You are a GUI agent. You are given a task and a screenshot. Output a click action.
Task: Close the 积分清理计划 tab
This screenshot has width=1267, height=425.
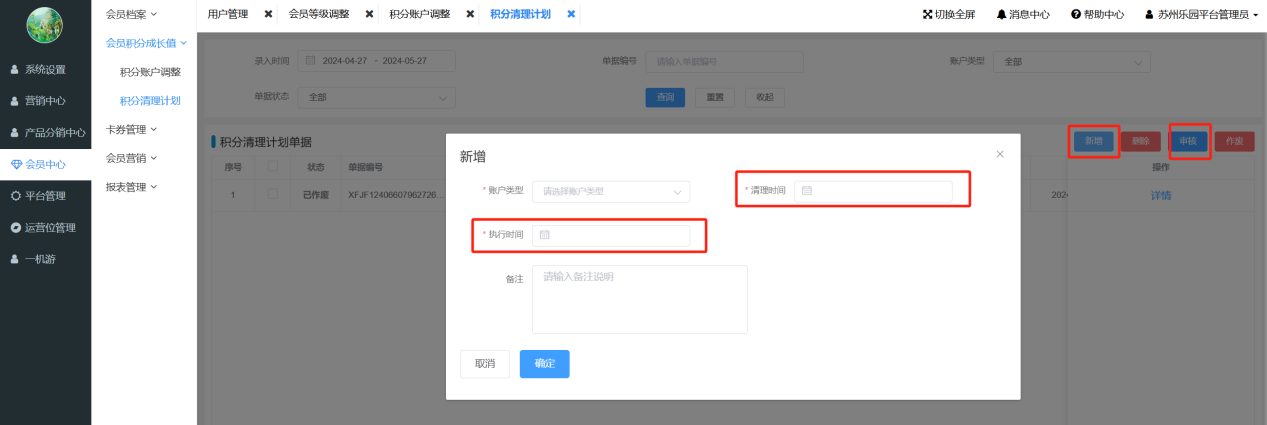click(x=571, y=14)
